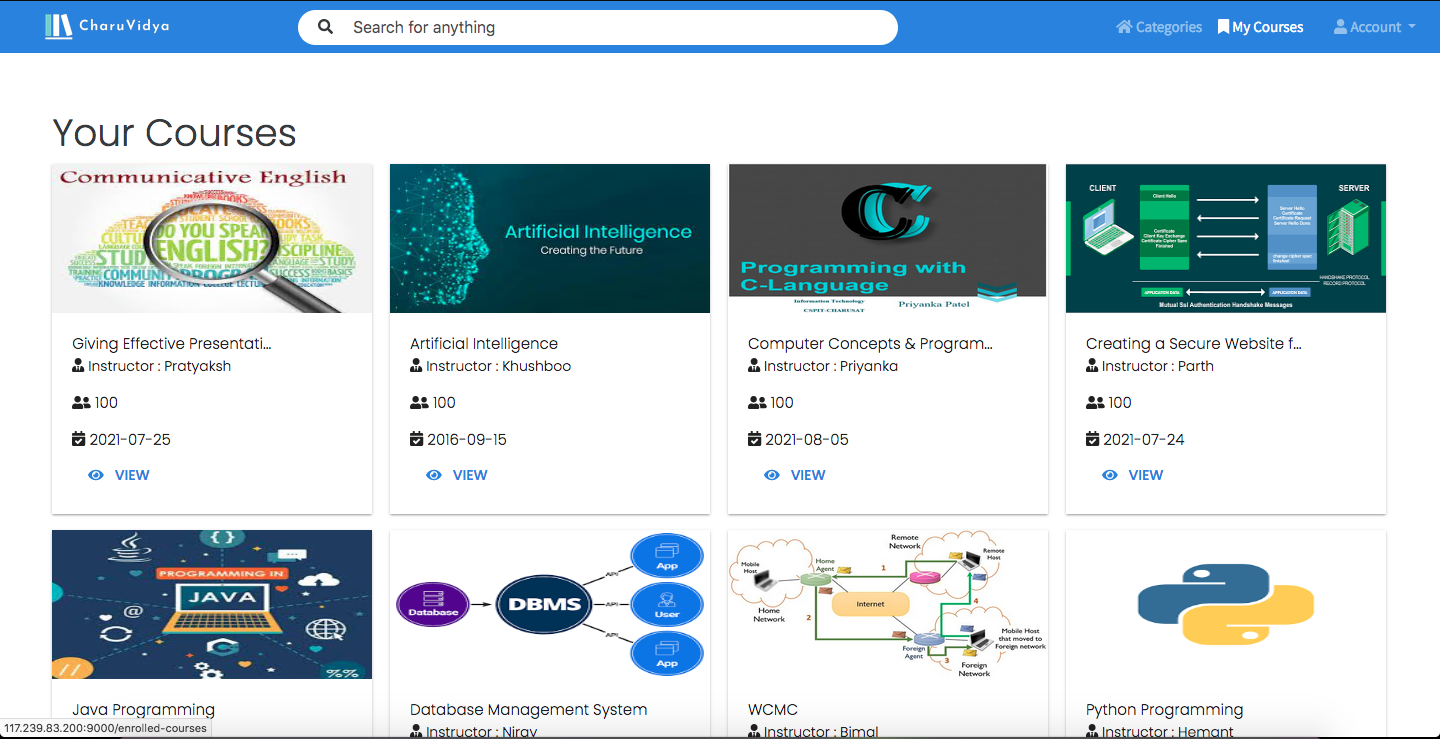This screenshot has width=1440, height=739.
Task: Click eye icon on Artificial Intelligence card
Action: [x=434, y=475]
